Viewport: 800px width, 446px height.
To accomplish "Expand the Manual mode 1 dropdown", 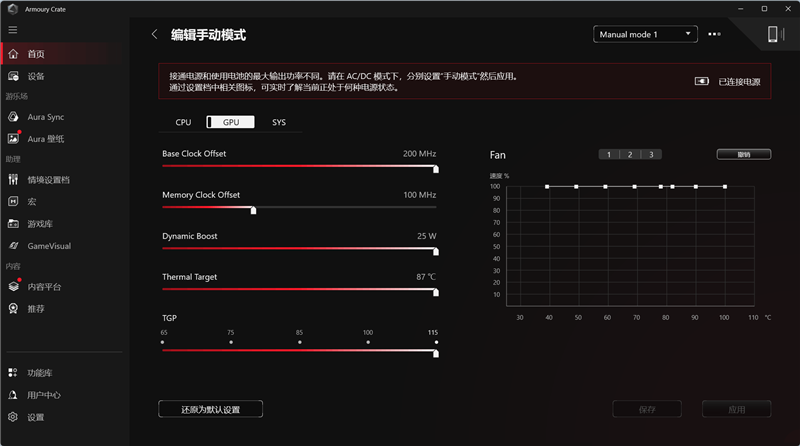I will click(x=645, y=34).
